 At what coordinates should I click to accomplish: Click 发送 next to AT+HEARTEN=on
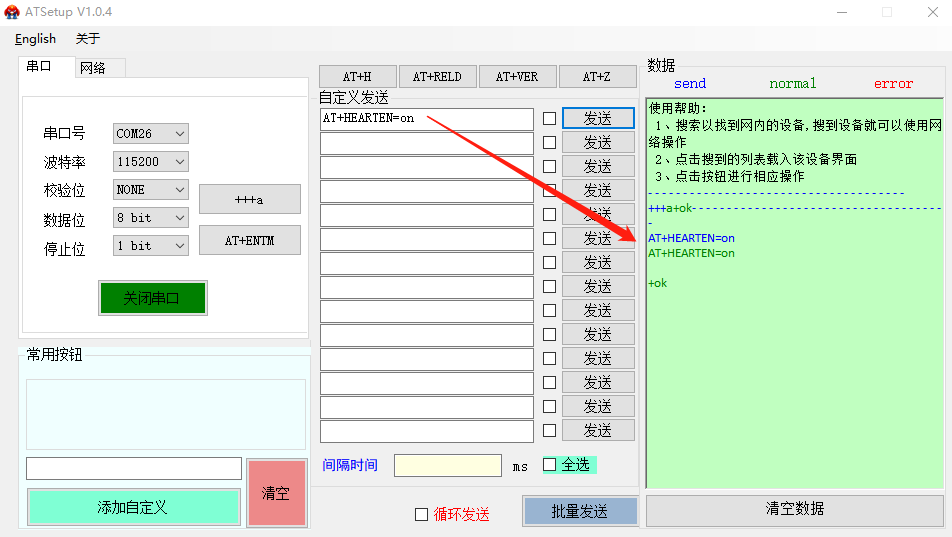598,118
